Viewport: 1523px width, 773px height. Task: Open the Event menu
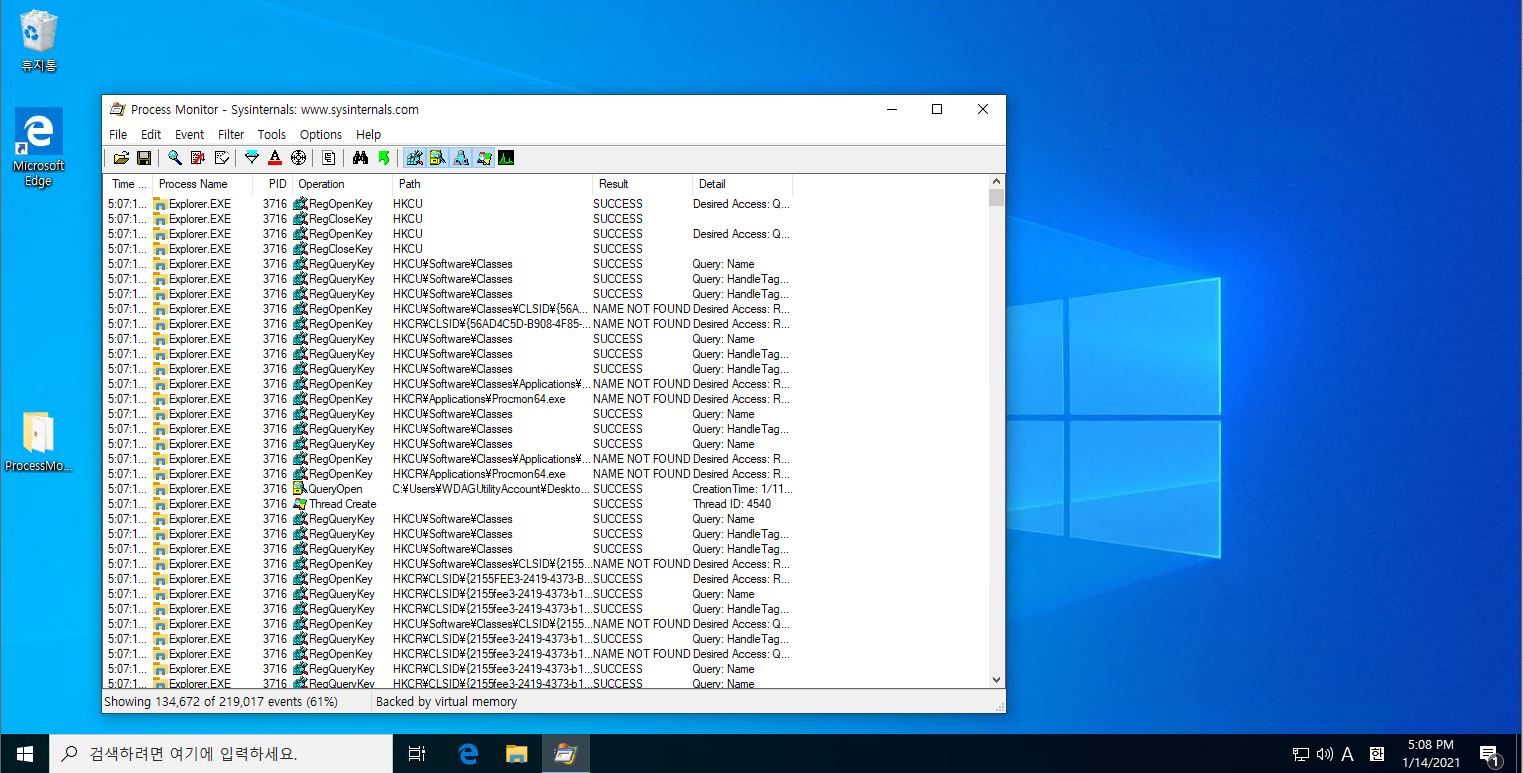click(189, 134)
